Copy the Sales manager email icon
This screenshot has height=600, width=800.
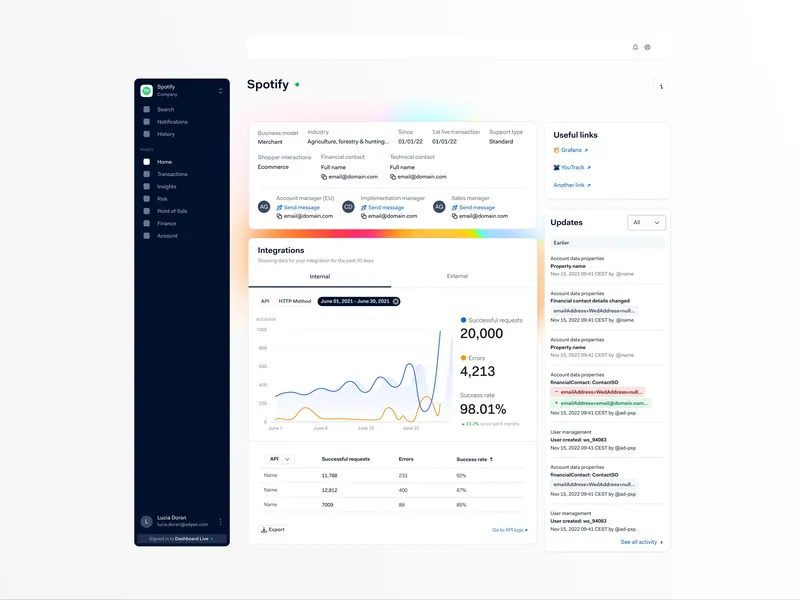tap(454, 216)
